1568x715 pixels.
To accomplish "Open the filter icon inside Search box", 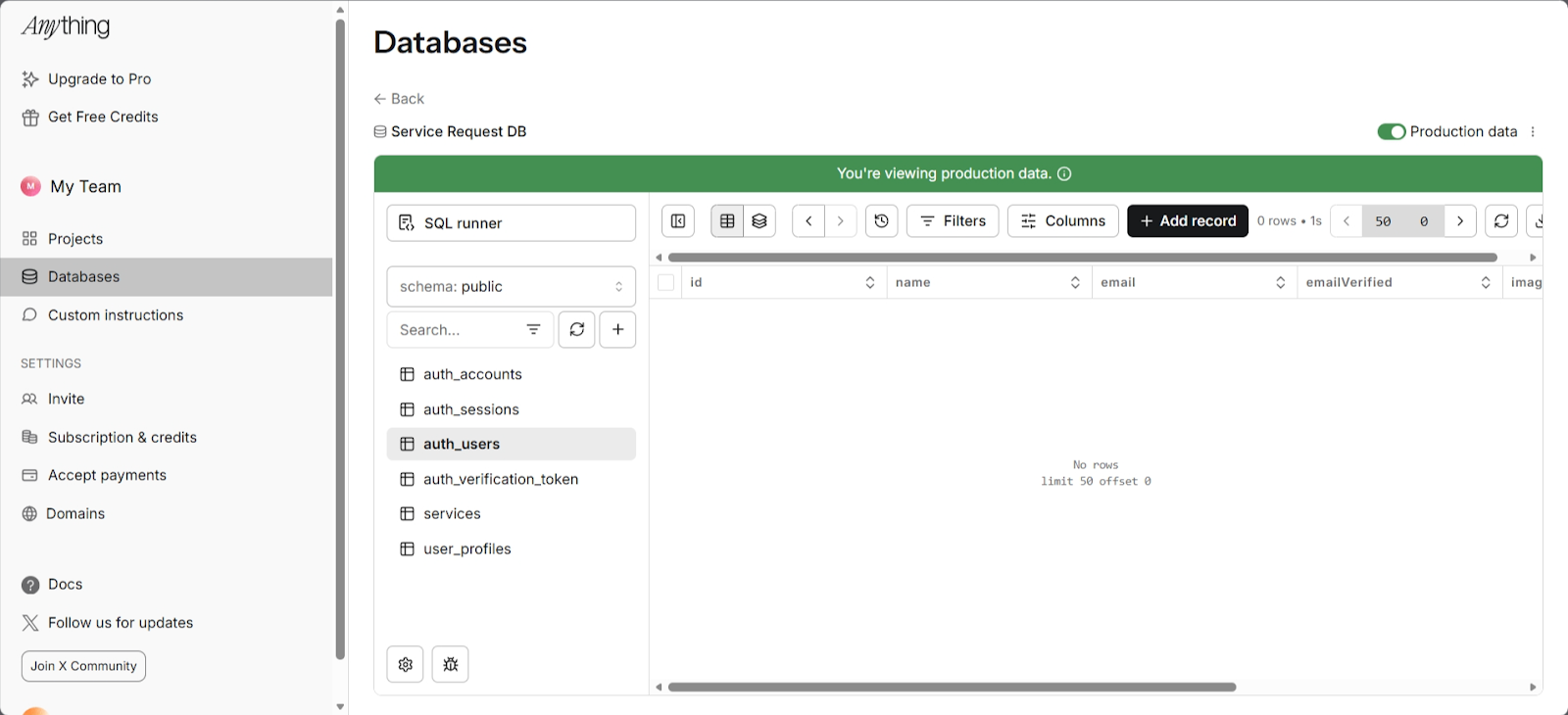I will 533,330.
